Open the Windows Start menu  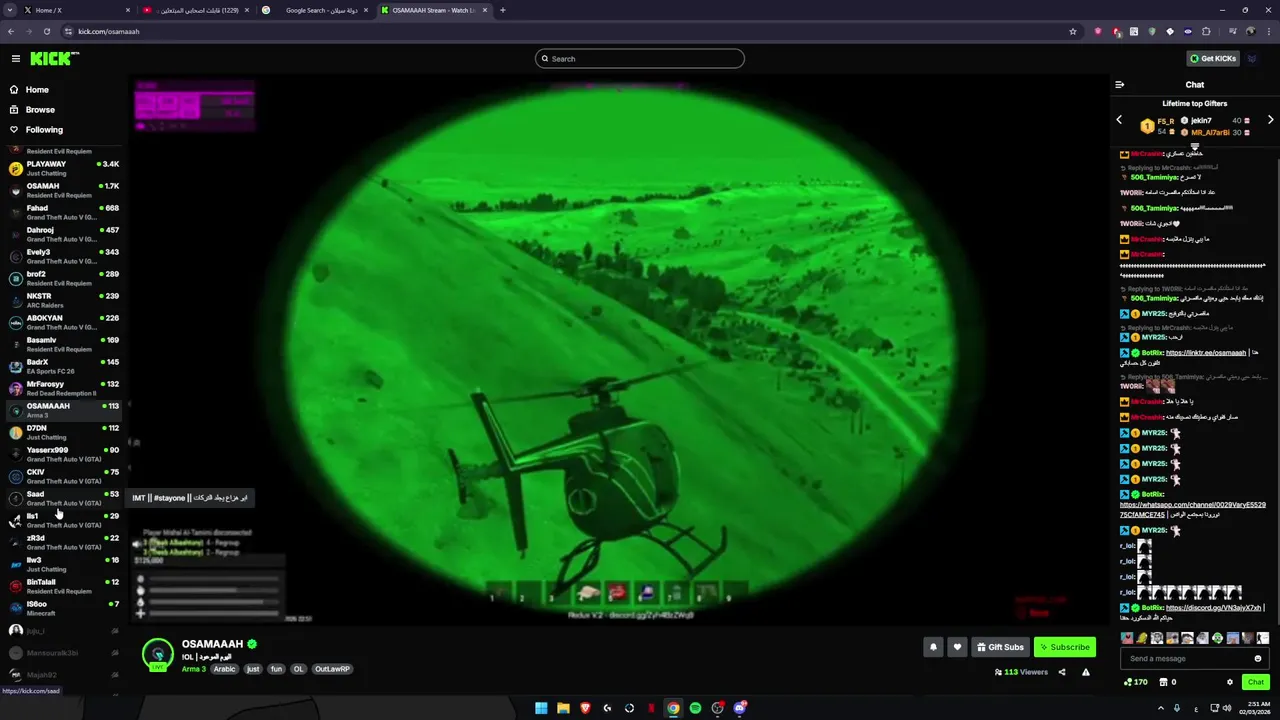[541, 708]
